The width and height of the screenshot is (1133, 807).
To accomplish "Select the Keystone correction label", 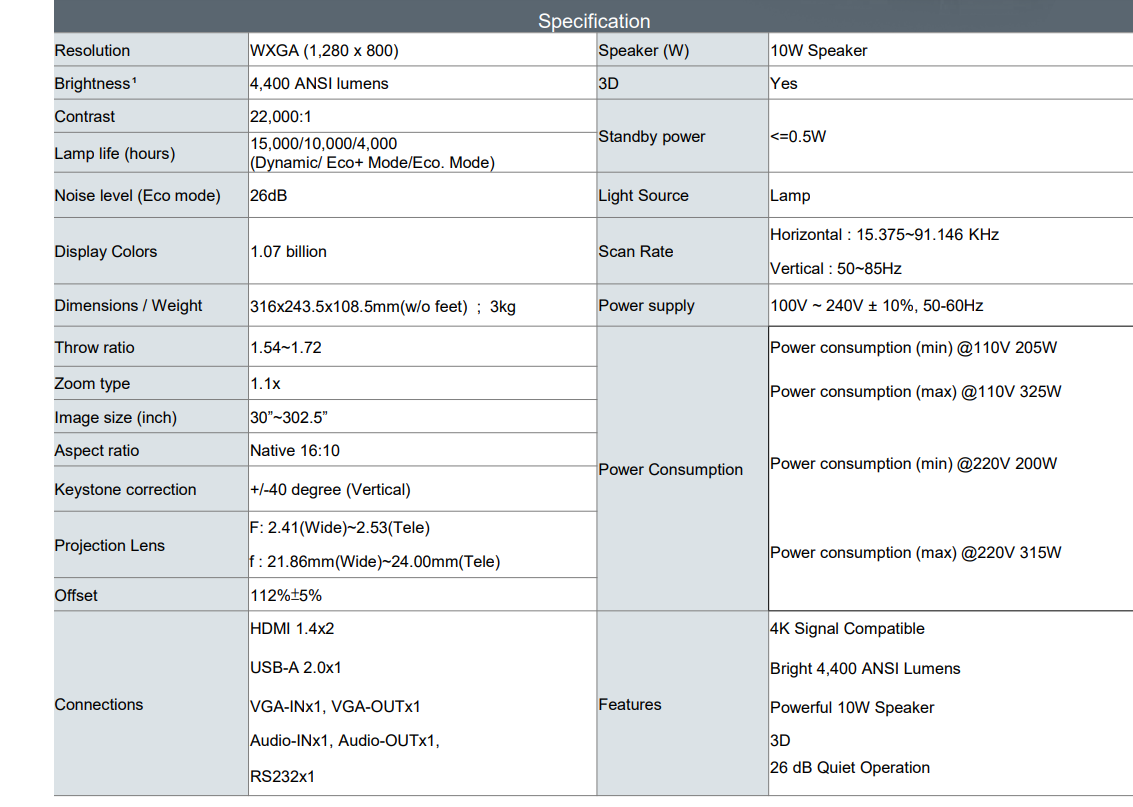I will pyautogui.click(x=125, y=490).
